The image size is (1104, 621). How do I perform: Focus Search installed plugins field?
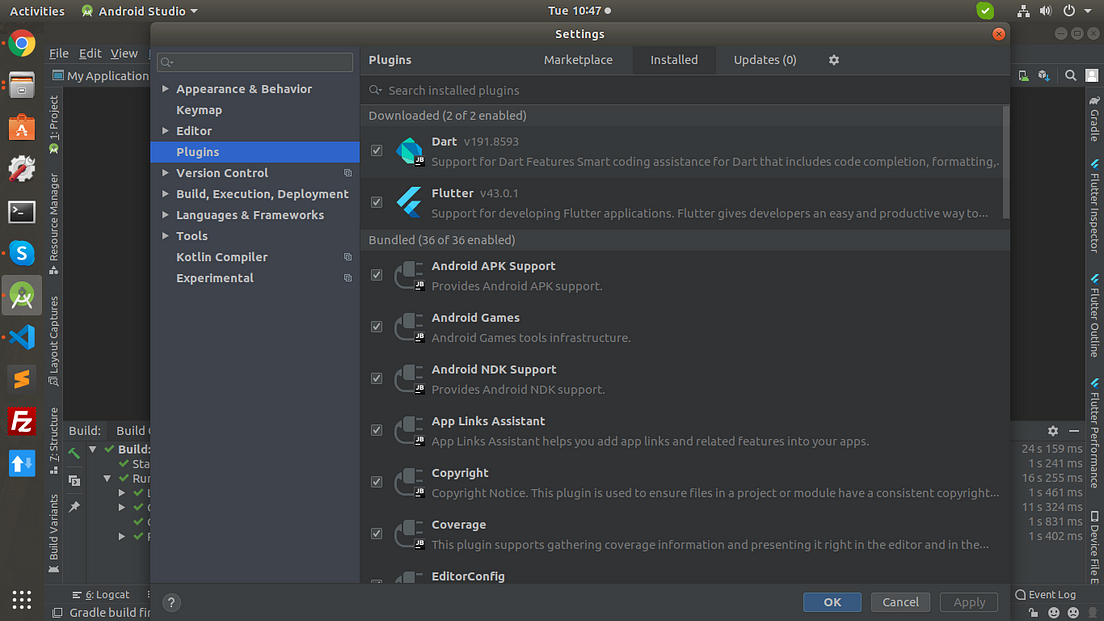point(684,90)
